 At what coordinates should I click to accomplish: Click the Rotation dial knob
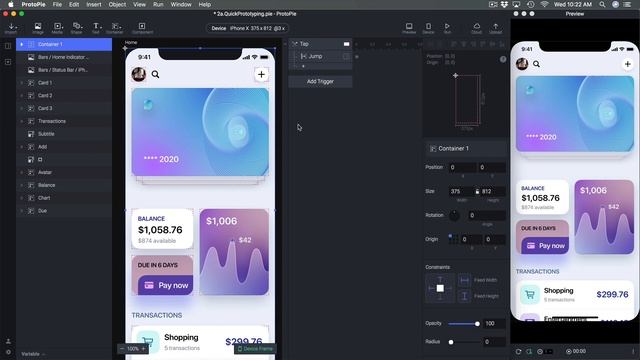pos(454,216)
